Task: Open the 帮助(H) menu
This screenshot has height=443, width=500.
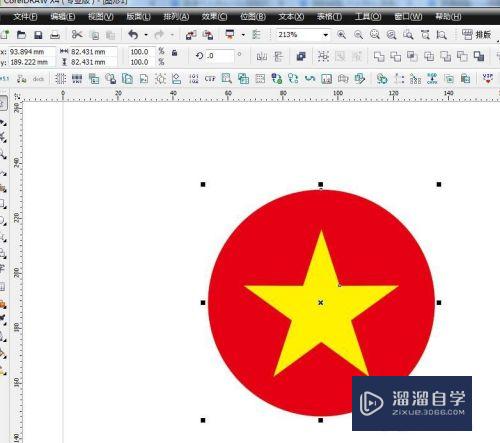Action: (449, 16)
